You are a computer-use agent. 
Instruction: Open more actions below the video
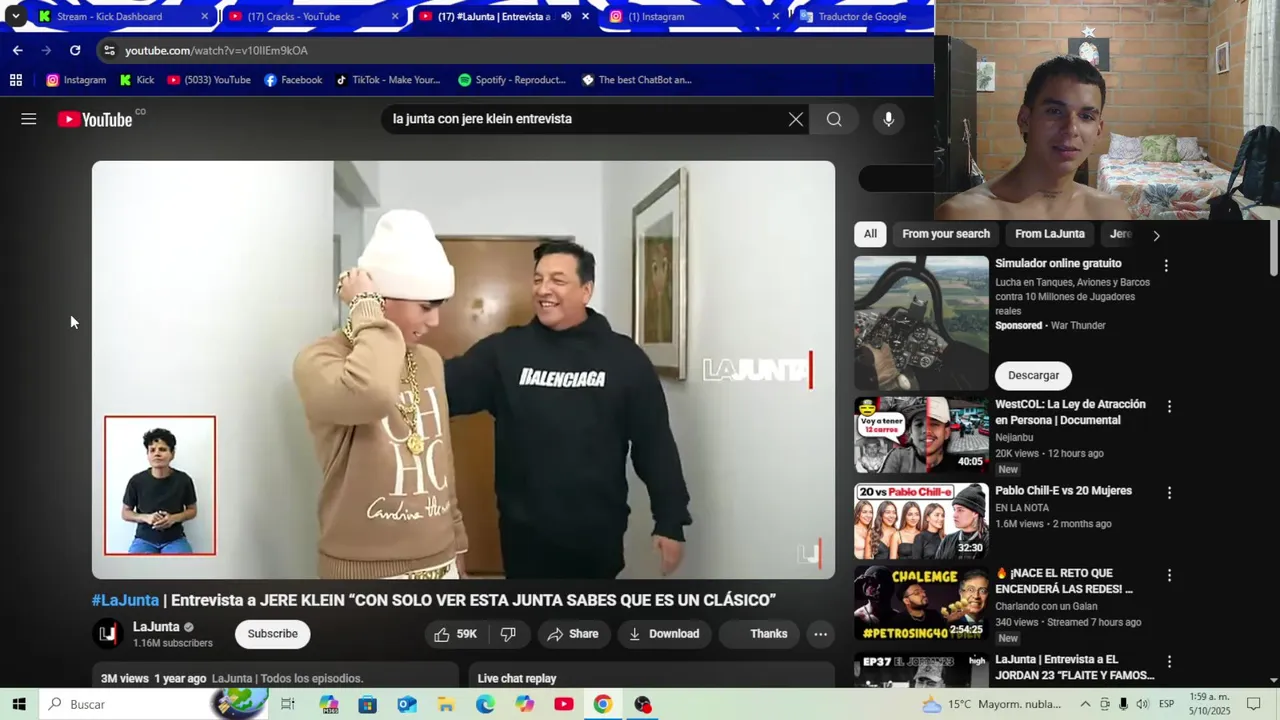(x=820, y=634)
